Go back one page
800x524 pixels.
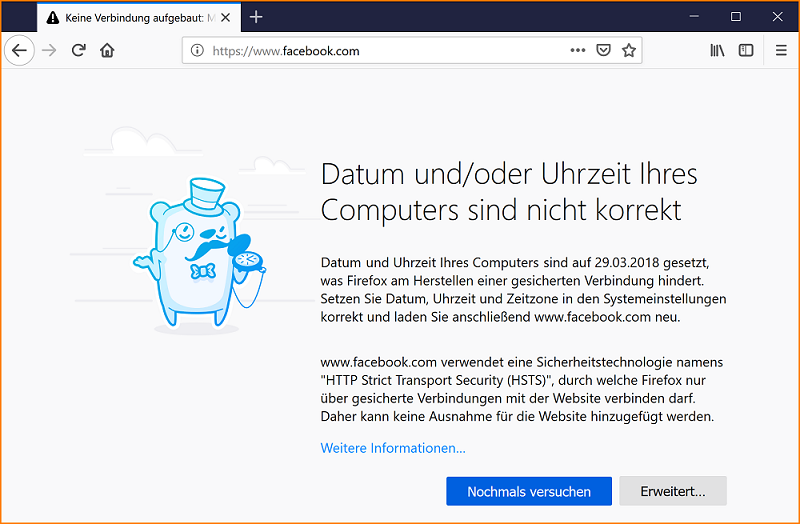[x=19, y=51]
